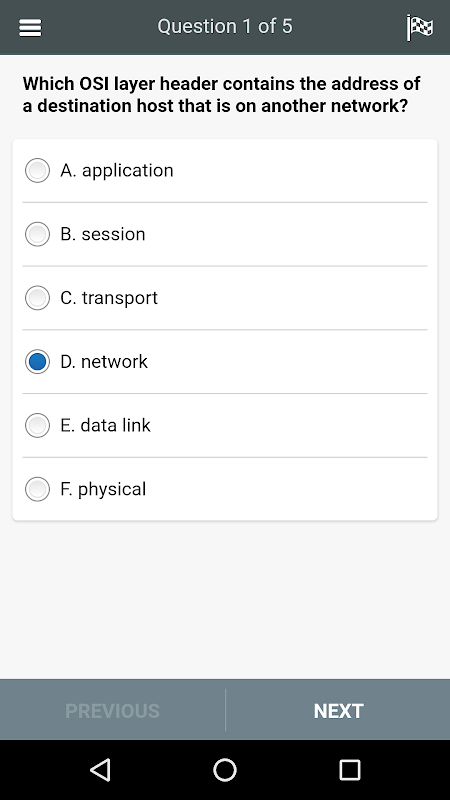Image resolution: width=450 pixels, height=800 pixels.
Task: Choose the 'application' answer text
Action: [128, 171]
